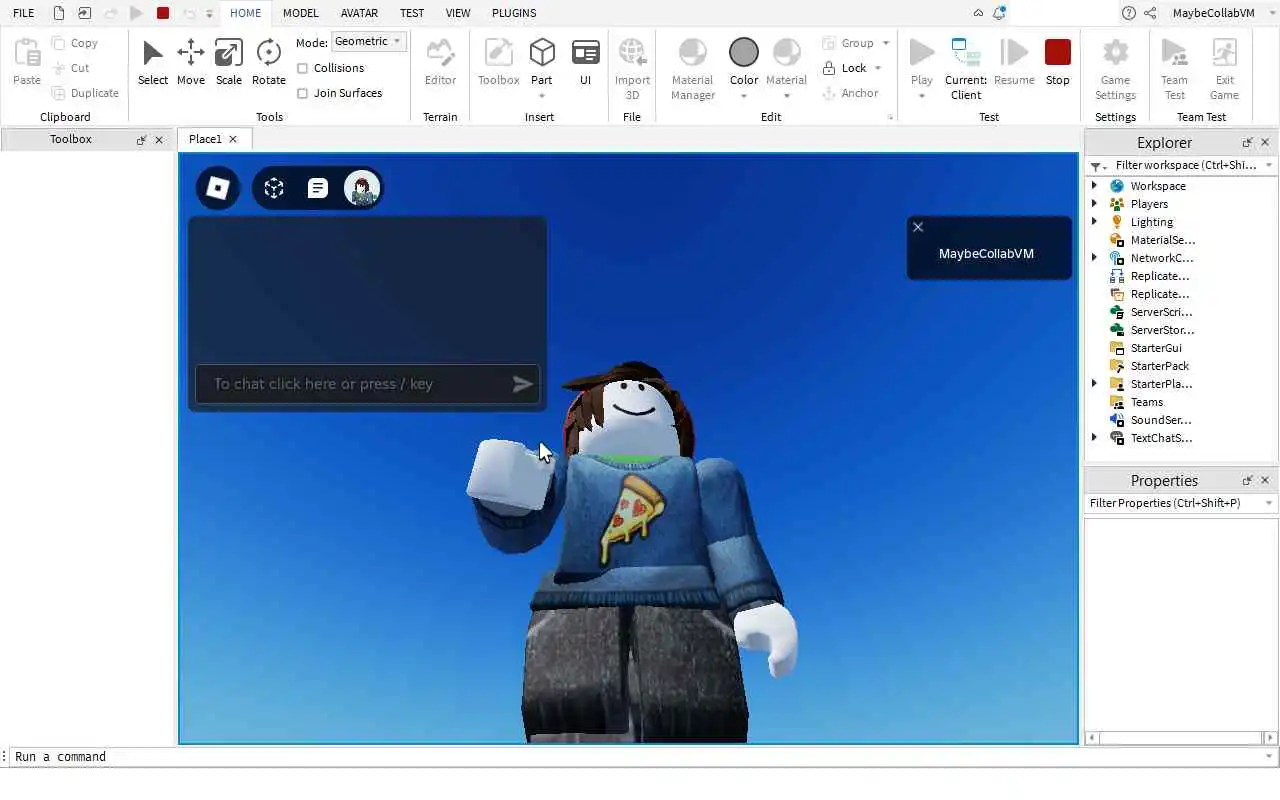The height and width of the screenshot is (800, 1280).
Task: Switch to the TEST tab
Action: click(412, 13)
